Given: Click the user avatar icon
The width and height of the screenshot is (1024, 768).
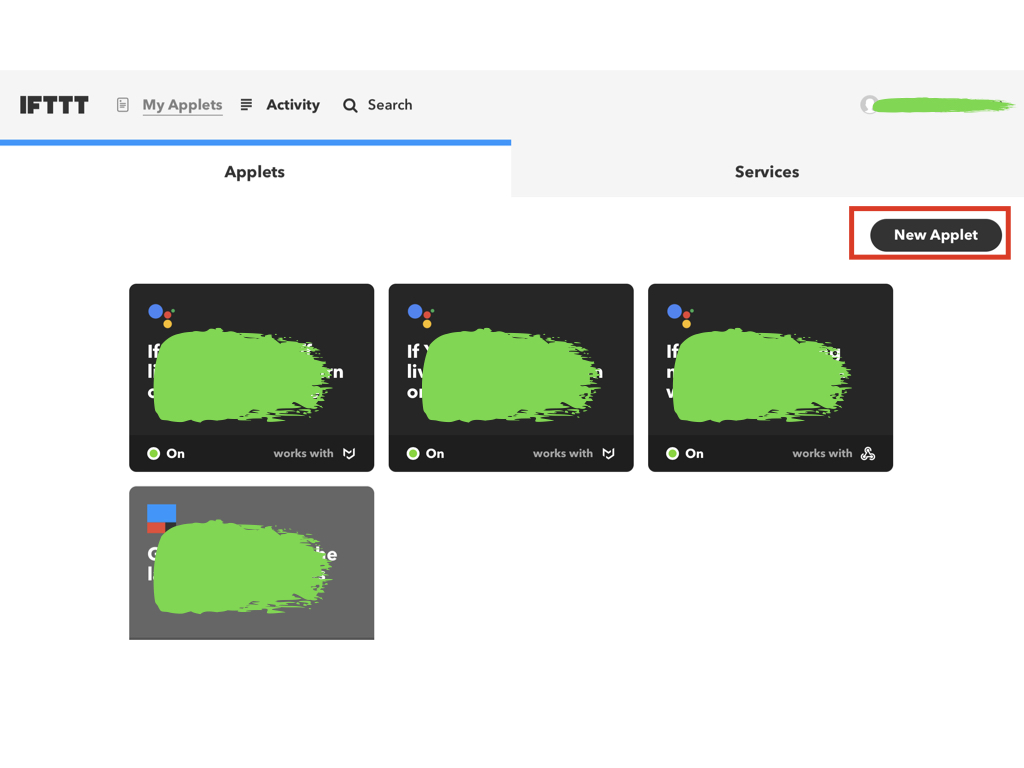Looking at the screenshot, I should pos(869,104).
